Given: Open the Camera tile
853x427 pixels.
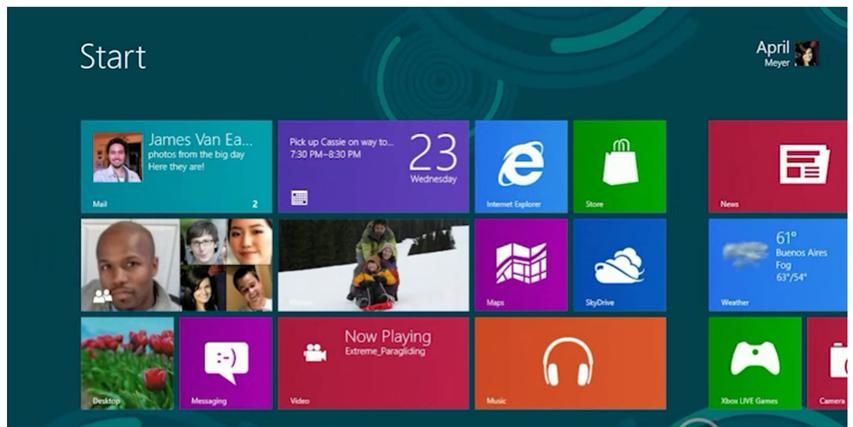Looking at the screenshot, I should click(x=828, y=362).
